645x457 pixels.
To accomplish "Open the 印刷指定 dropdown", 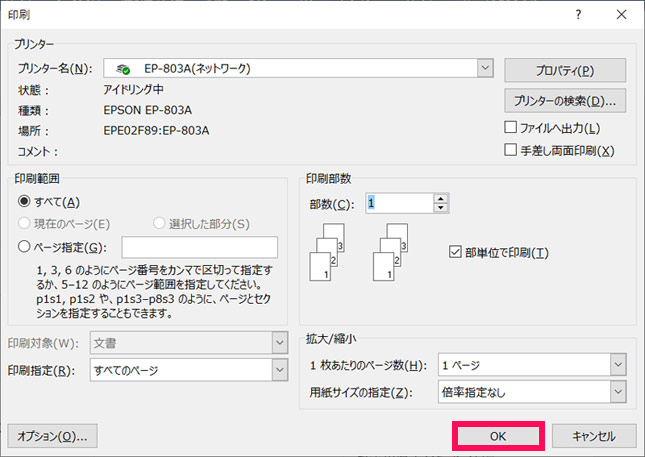I will point(279,369).
